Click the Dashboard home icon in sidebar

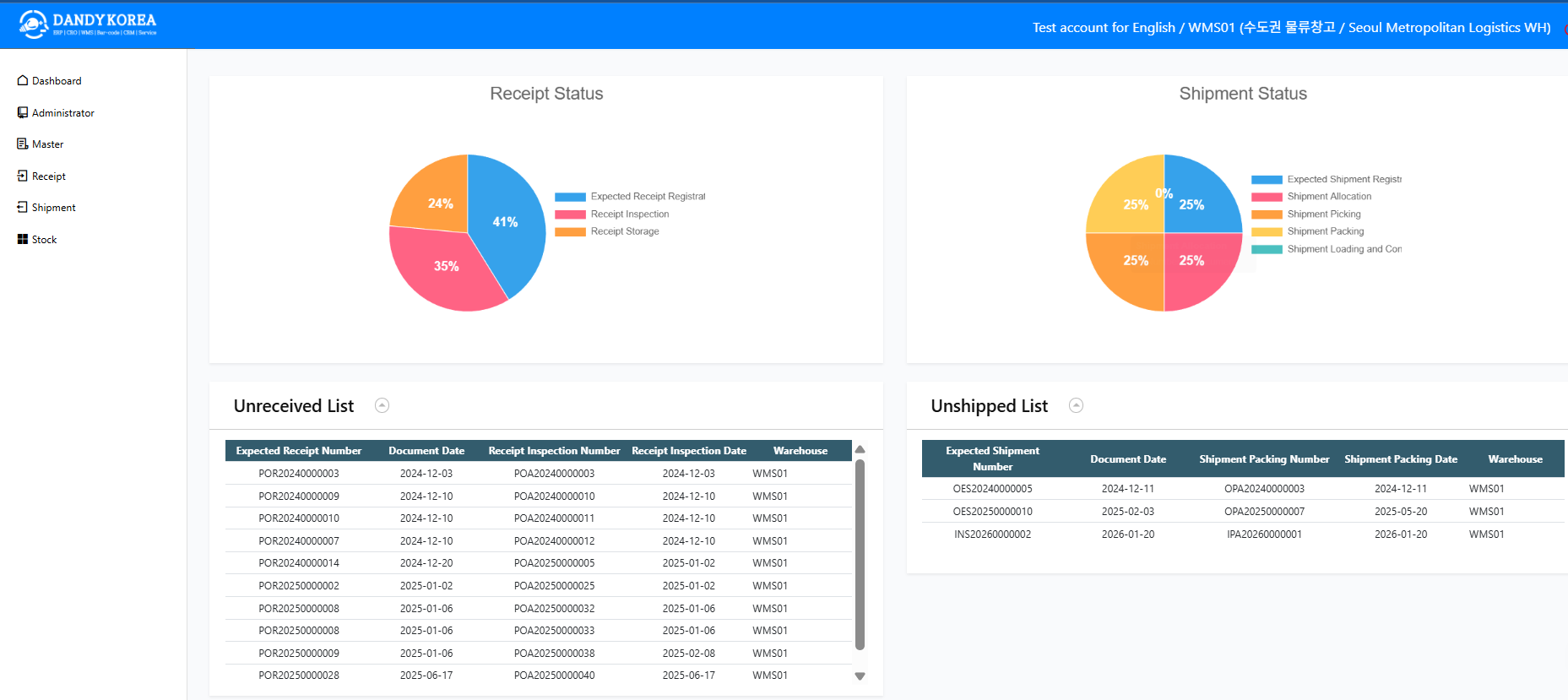(x=23, y=80)
